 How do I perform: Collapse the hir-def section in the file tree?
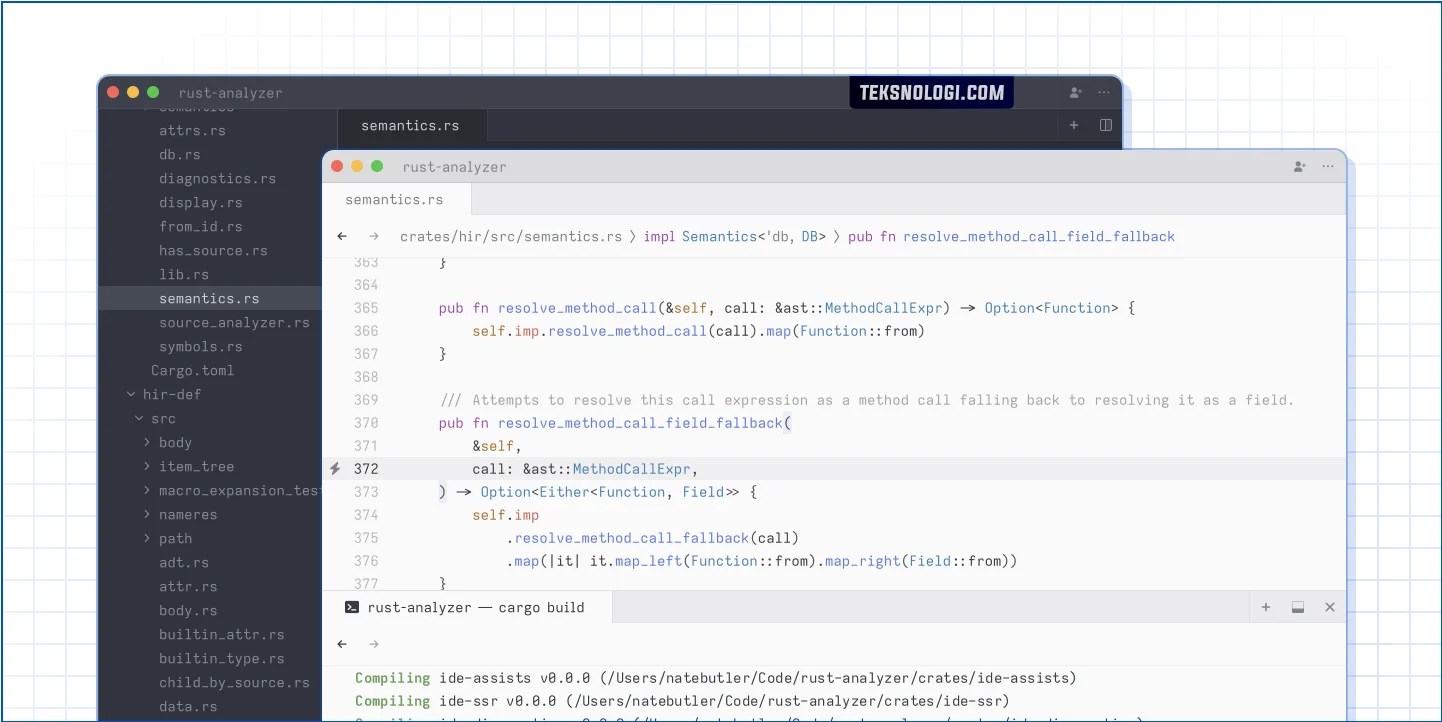(131, 394)
